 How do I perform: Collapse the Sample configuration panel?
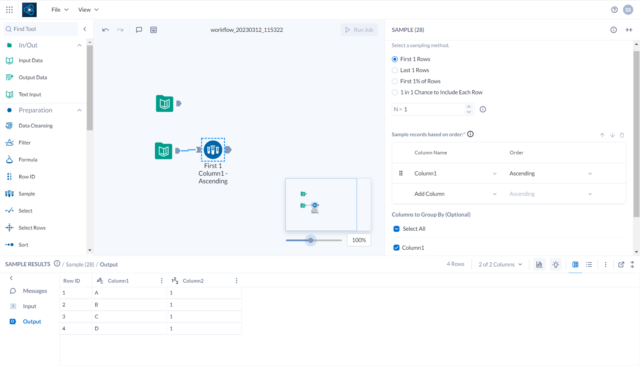coord(629,30)
